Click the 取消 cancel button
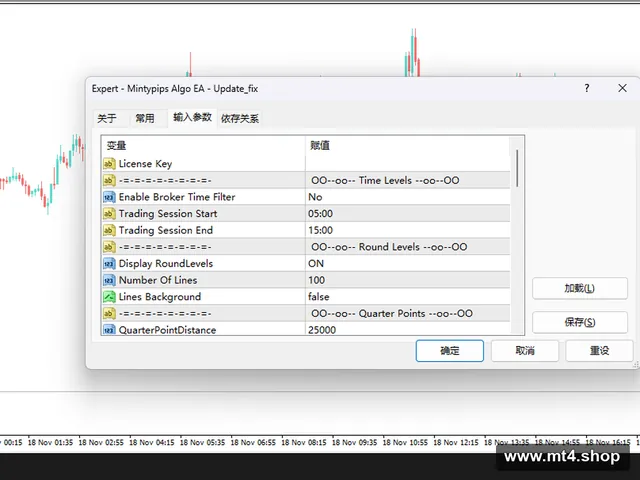Image resolution: width=640 pixels, height=480 pixels. [x=525, y=351]
